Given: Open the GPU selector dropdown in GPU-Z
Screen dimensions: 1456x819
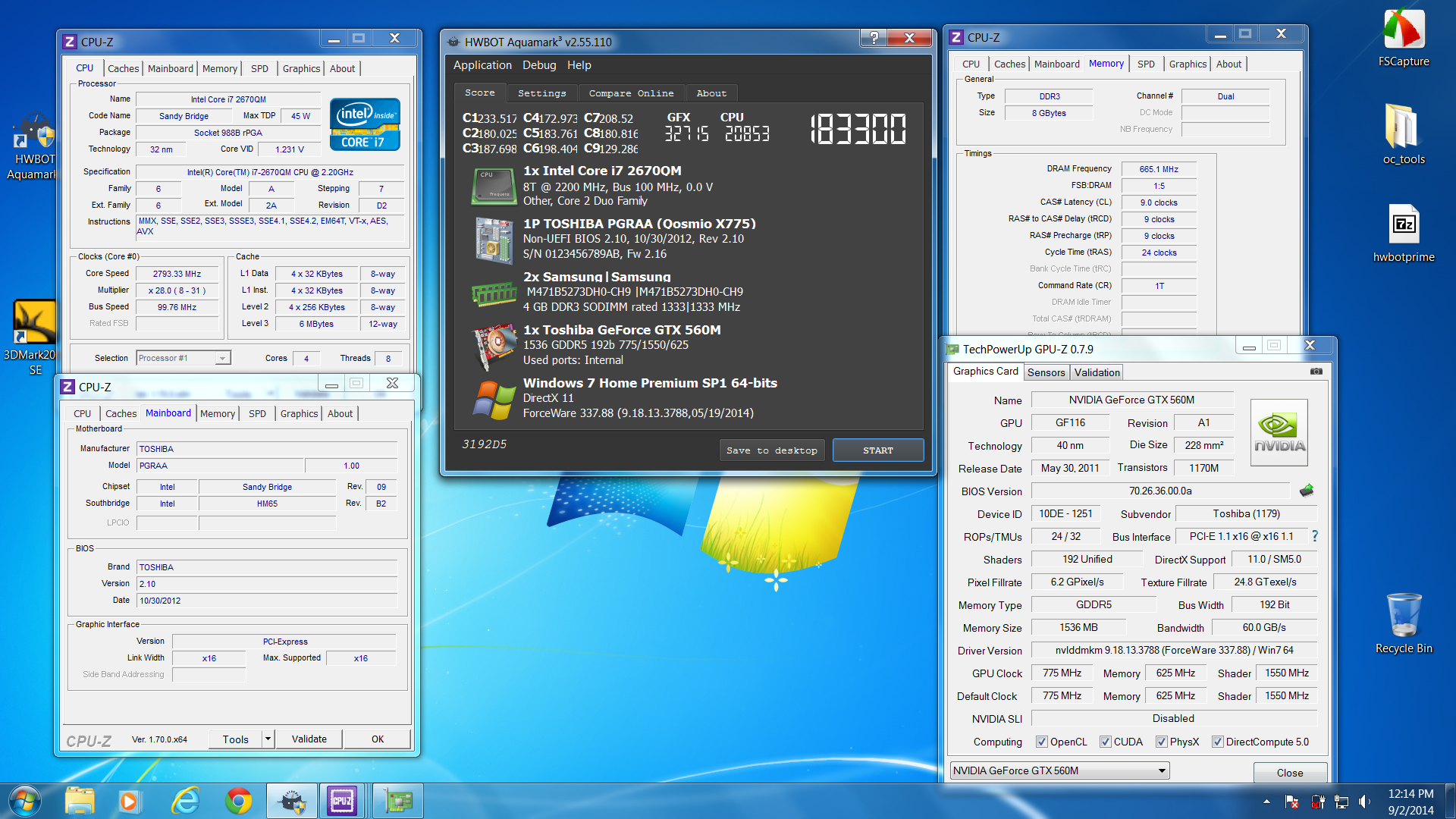Looking at the screenshot, I should click(1059, 770).
